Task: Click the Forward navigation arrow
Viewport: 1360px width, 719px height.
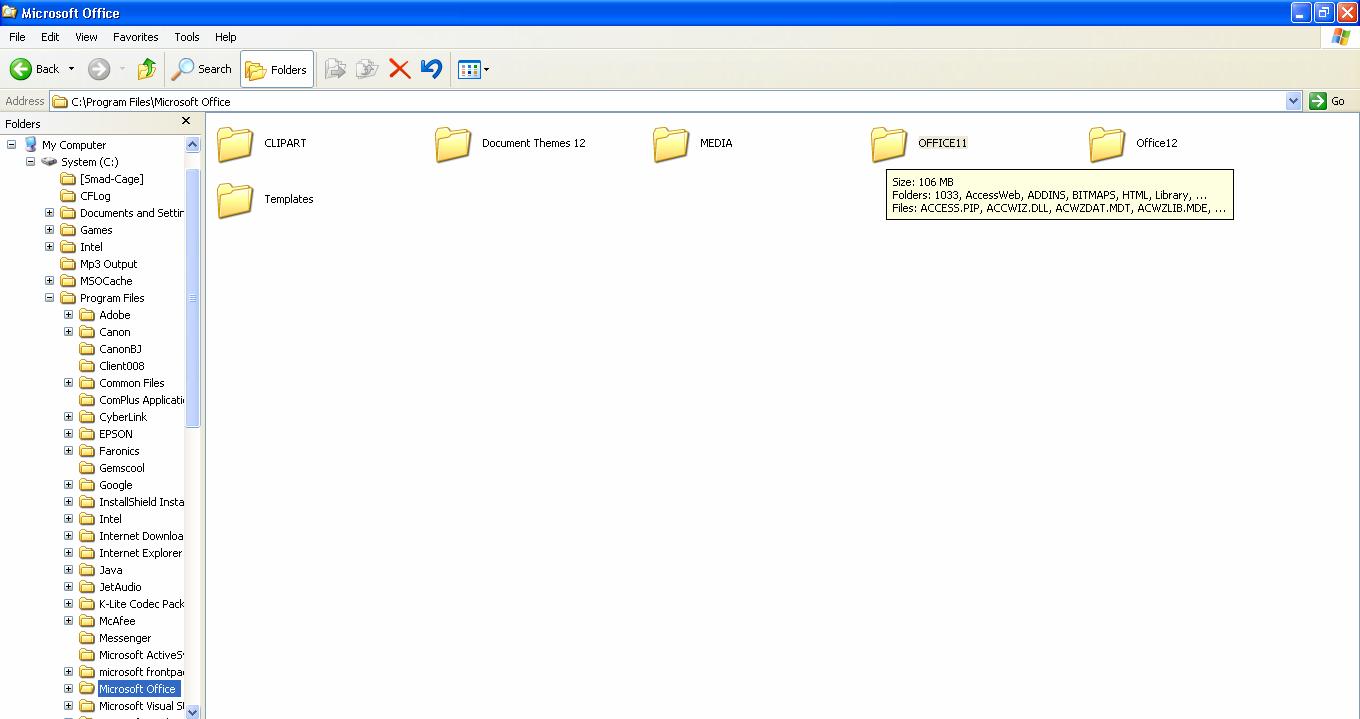Action: click(99, 69)
